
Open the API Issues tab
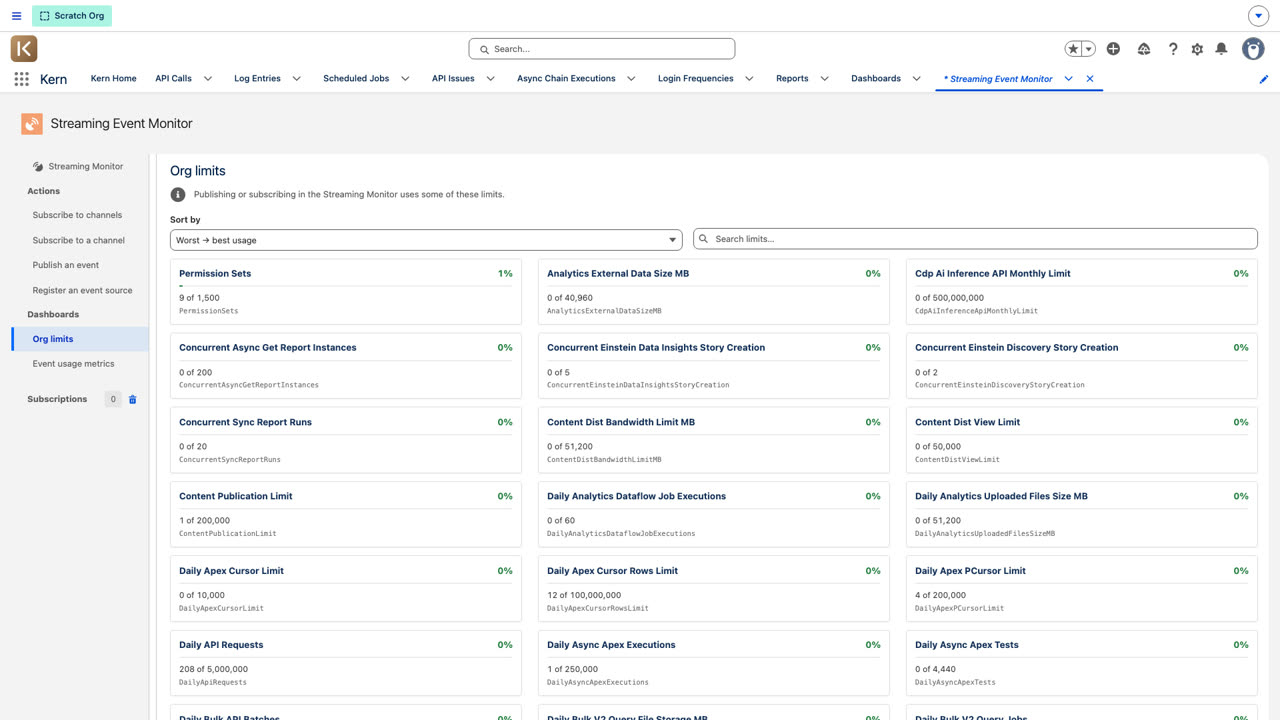click(x=453, y=79)
